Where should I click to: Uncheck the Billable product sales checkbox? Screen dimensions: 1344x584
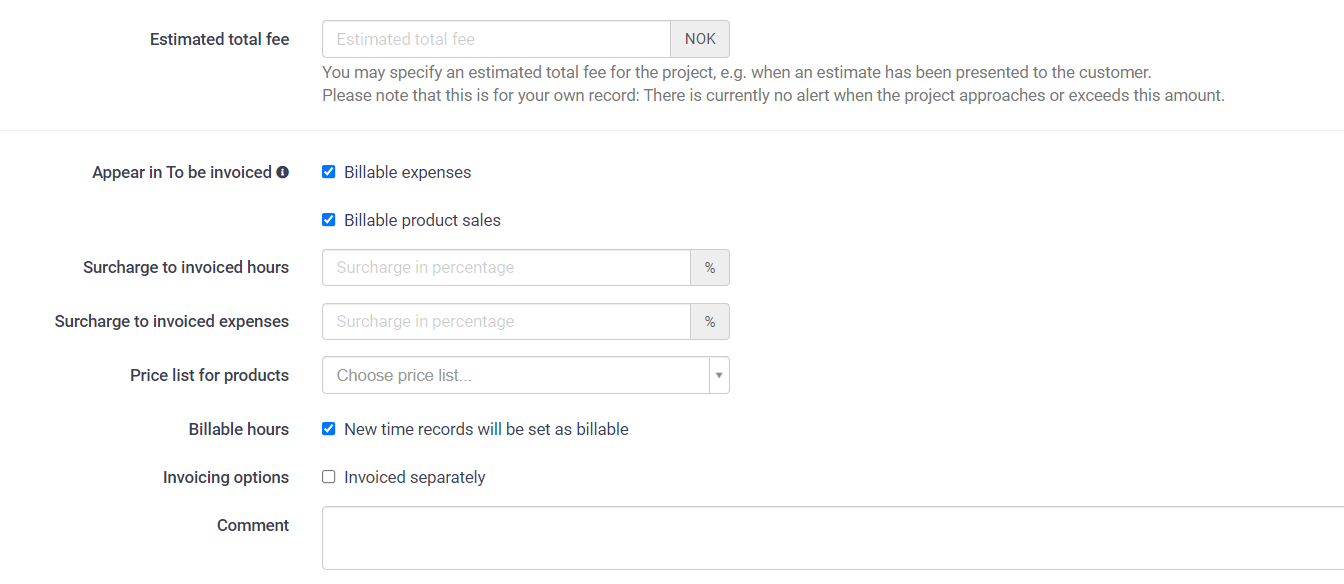(x=328, y=220)
